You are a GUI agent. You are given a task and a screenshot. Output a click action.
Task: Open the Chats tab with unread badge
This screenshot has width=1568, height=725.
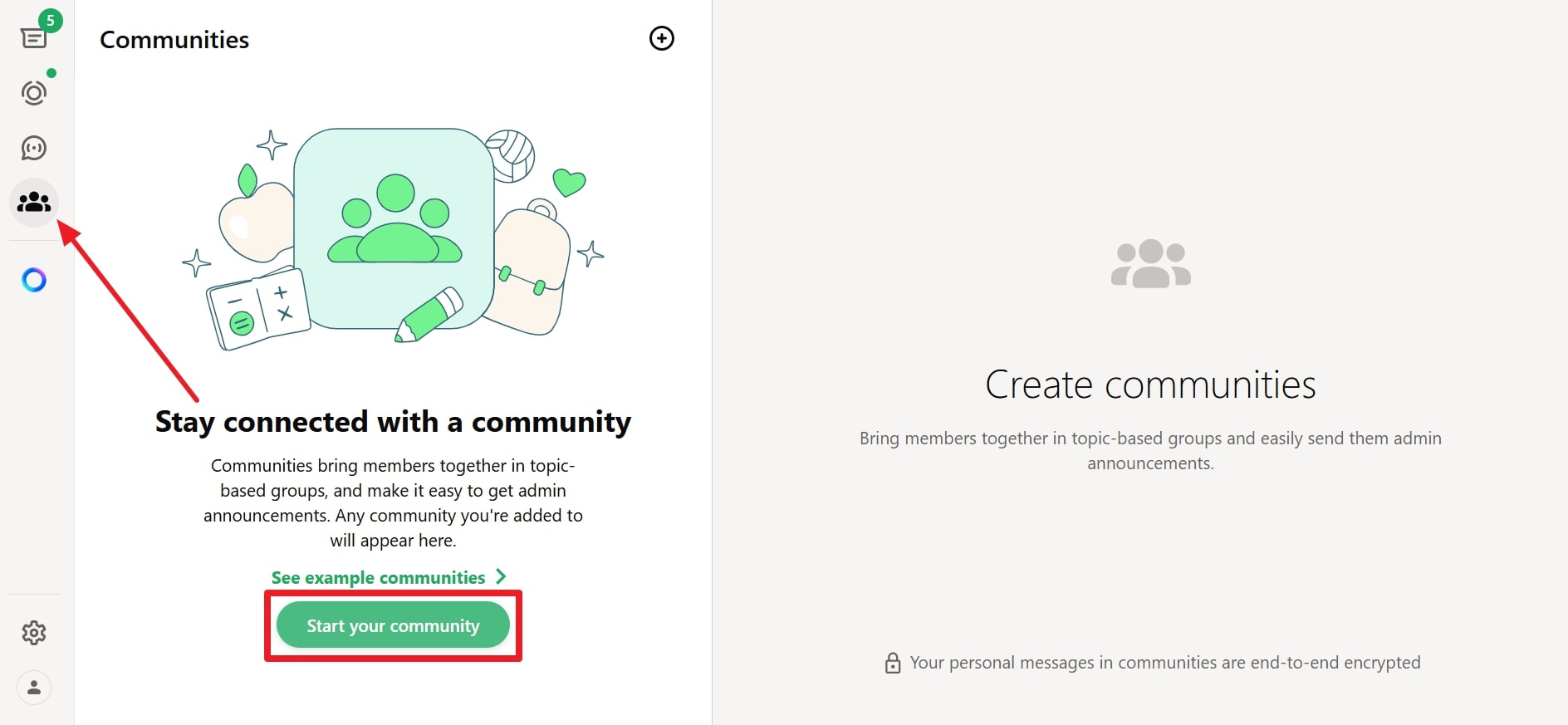(x=33, y=38)
